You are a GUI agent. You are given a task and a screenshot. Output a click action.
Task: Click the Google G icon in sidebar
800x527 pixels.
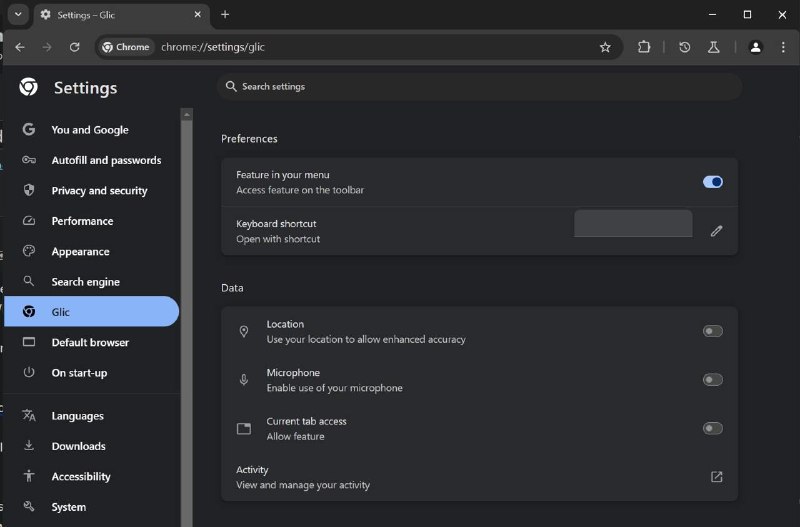(29, 130)
